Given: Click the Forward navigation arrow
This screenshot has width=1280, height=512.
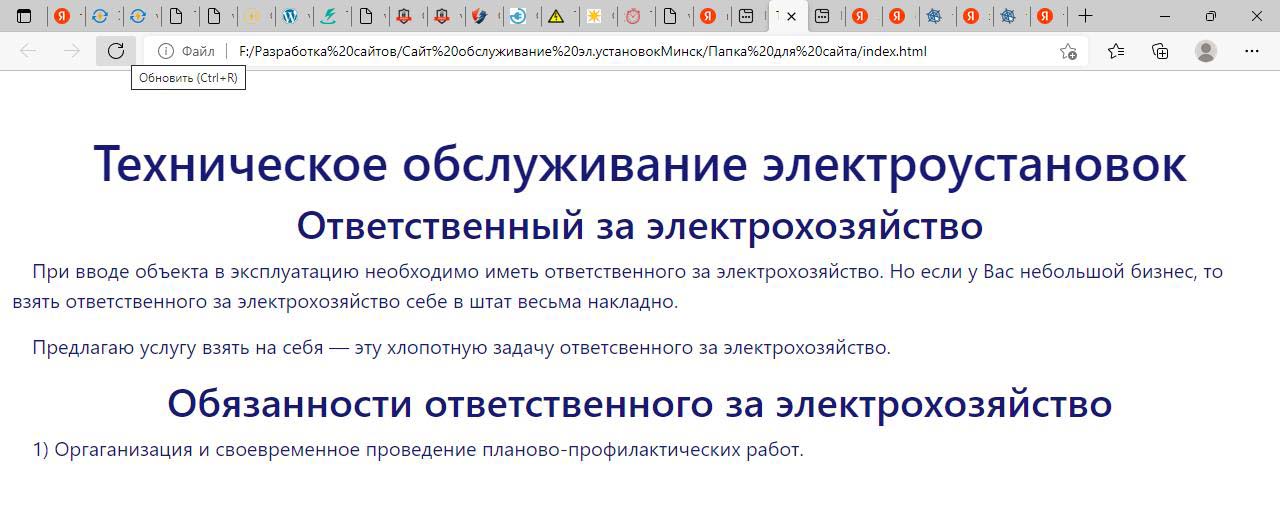Looking at the screenshot, I should coord(72,51).
